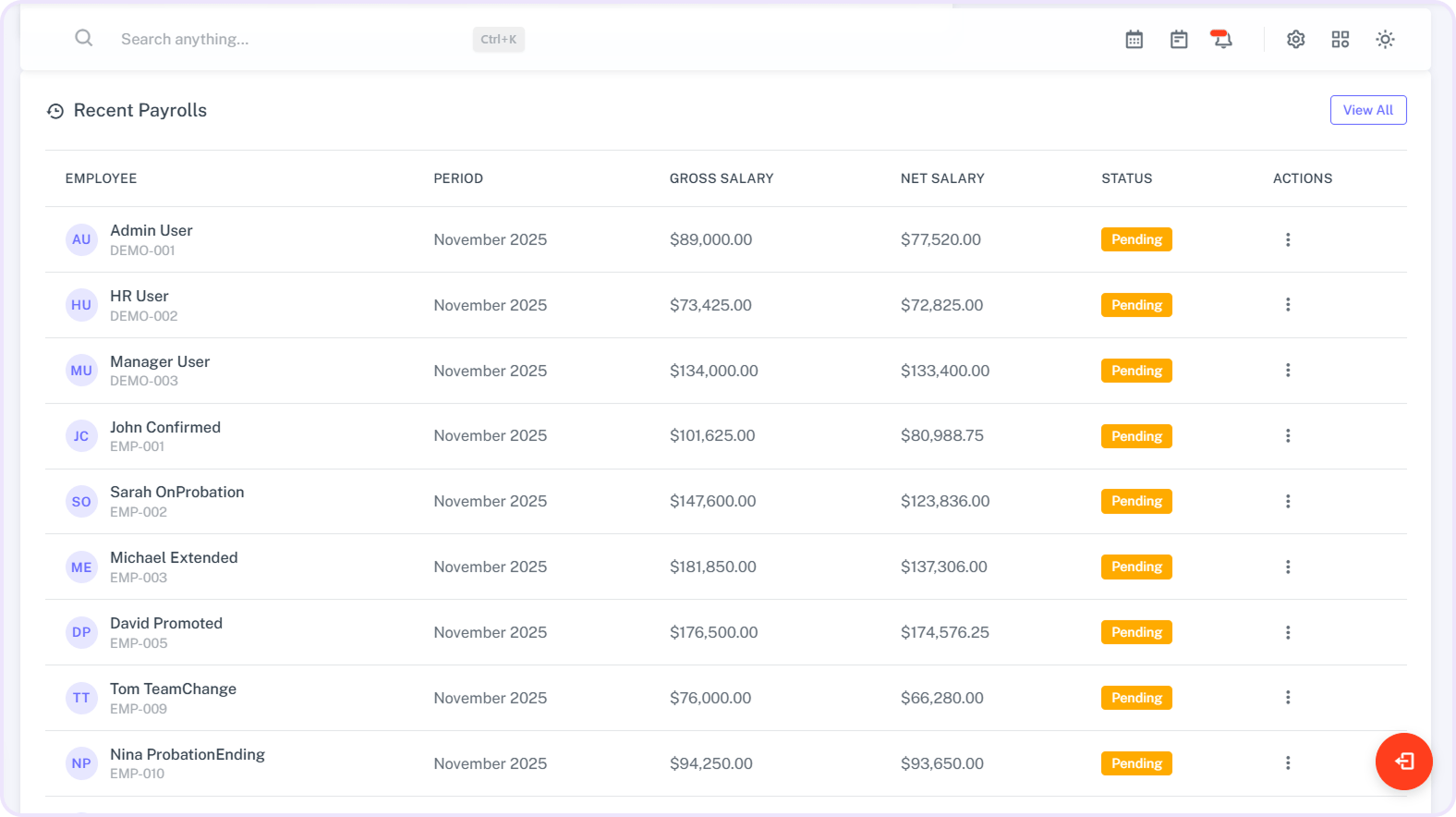
Task: Click the red floating logout button
Action: tap(1403, 761)
